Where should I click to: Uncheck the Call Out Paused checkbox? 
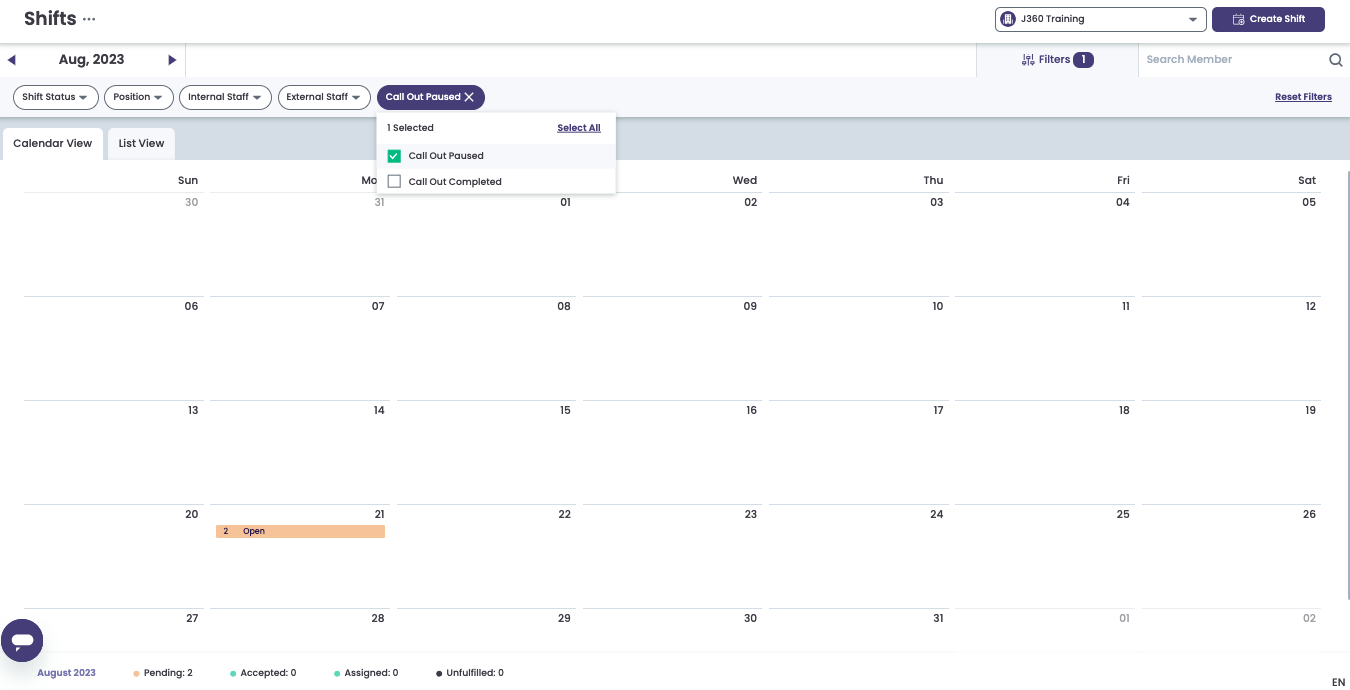(x=394, y=156)
